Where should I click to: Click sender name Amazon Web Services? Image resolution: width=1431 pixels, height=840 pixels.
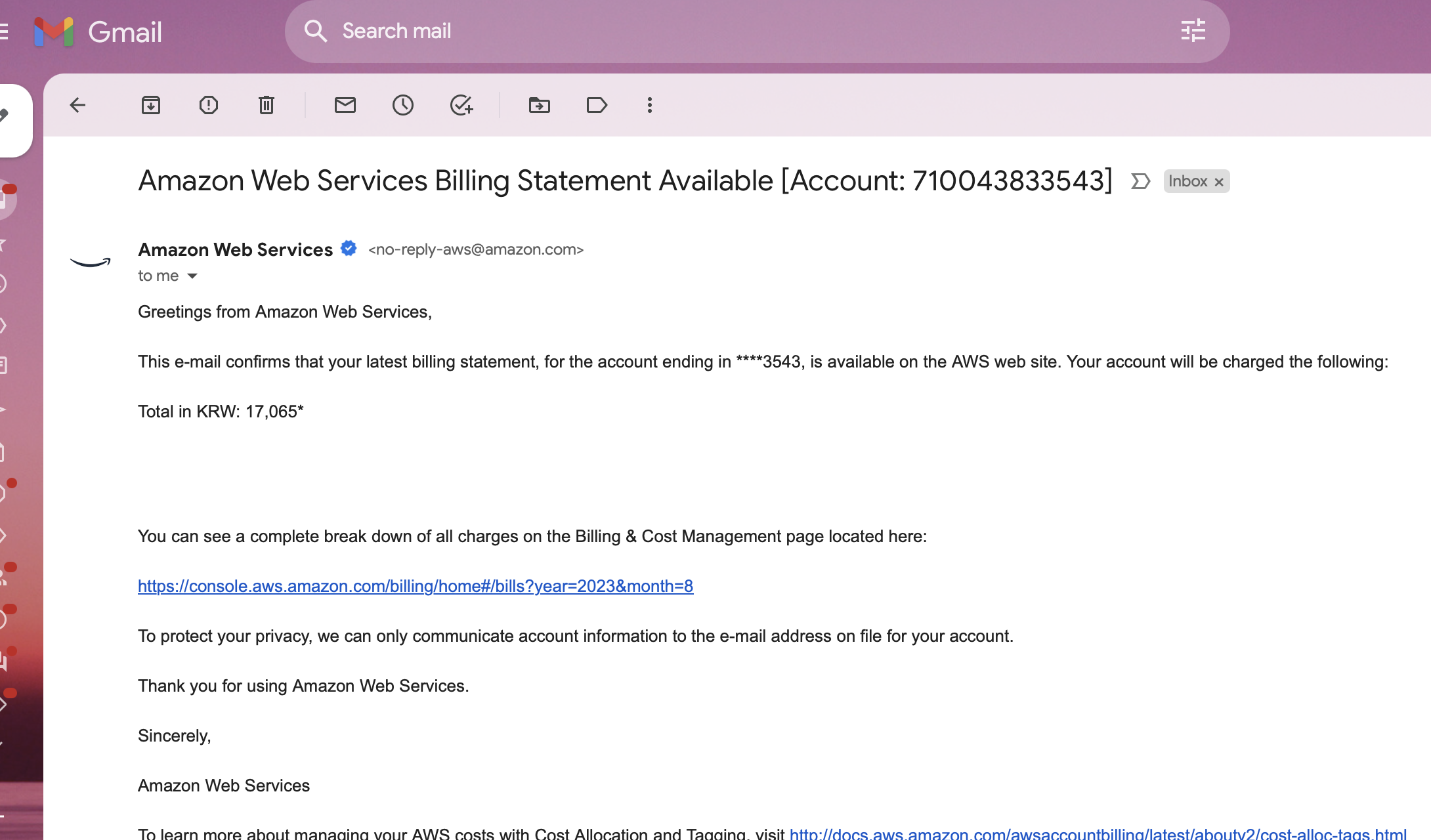236,249
